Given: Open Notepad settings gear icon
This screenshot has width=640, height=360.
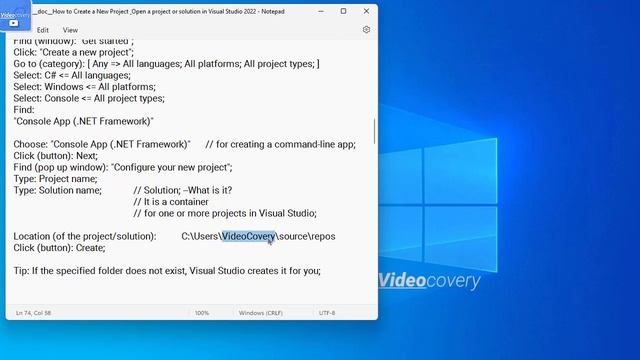Looking at the screenshot, I should click(366, 29).
